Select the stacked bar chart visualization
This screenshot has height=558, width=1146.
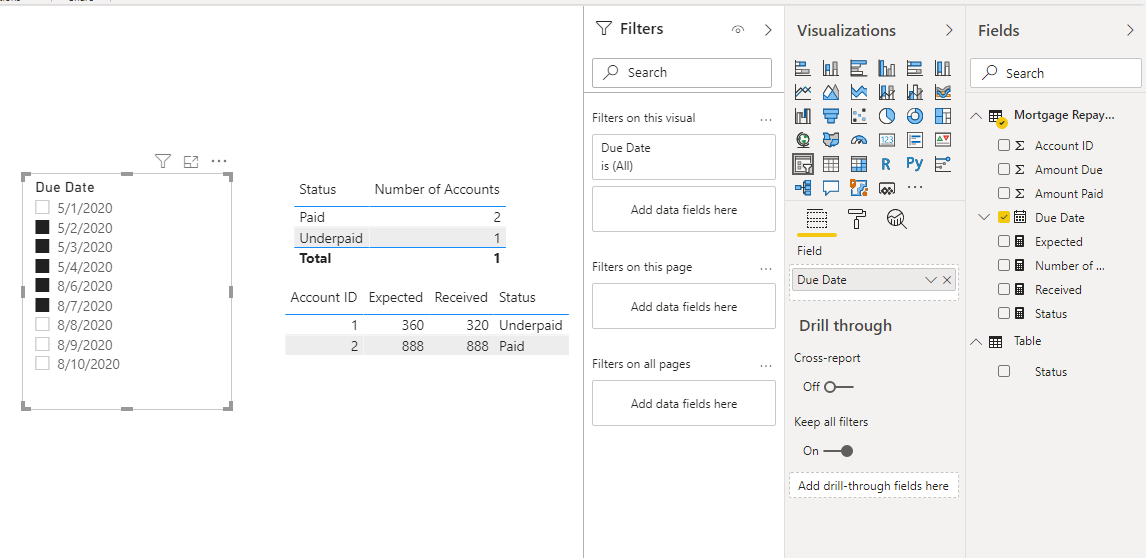coord(802,69)
